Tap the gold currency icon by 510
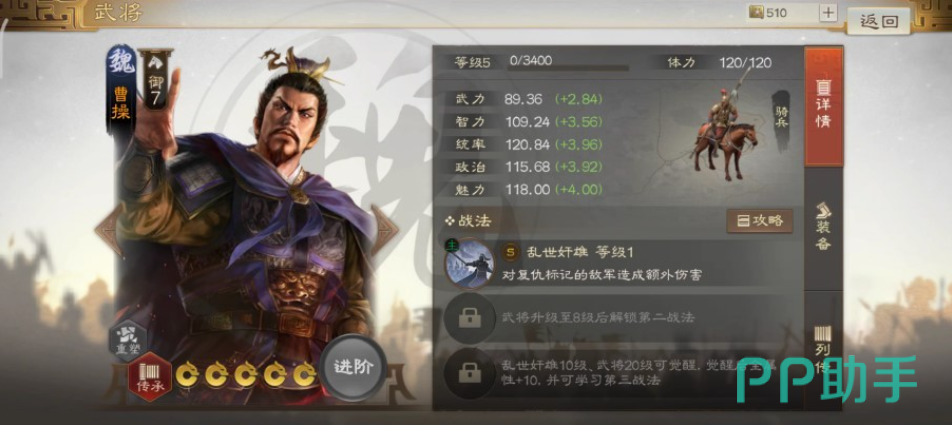Viewport: 952px width, 425px height. (756, 13)
